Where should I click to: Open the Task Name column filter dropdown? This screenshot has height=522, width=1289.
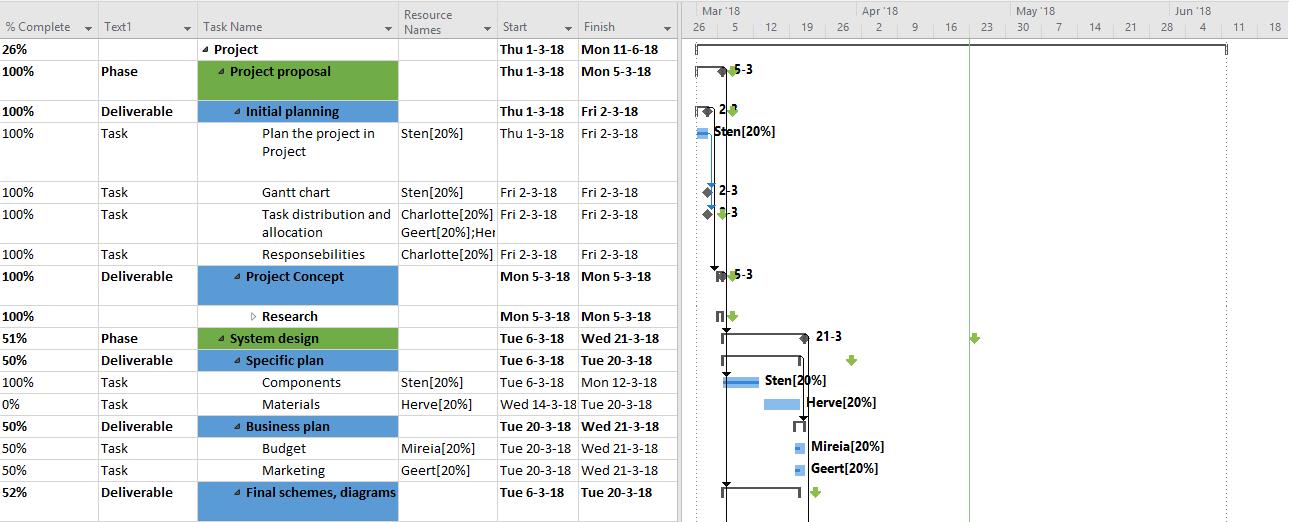pyautogui.click(x=388, y=29)
